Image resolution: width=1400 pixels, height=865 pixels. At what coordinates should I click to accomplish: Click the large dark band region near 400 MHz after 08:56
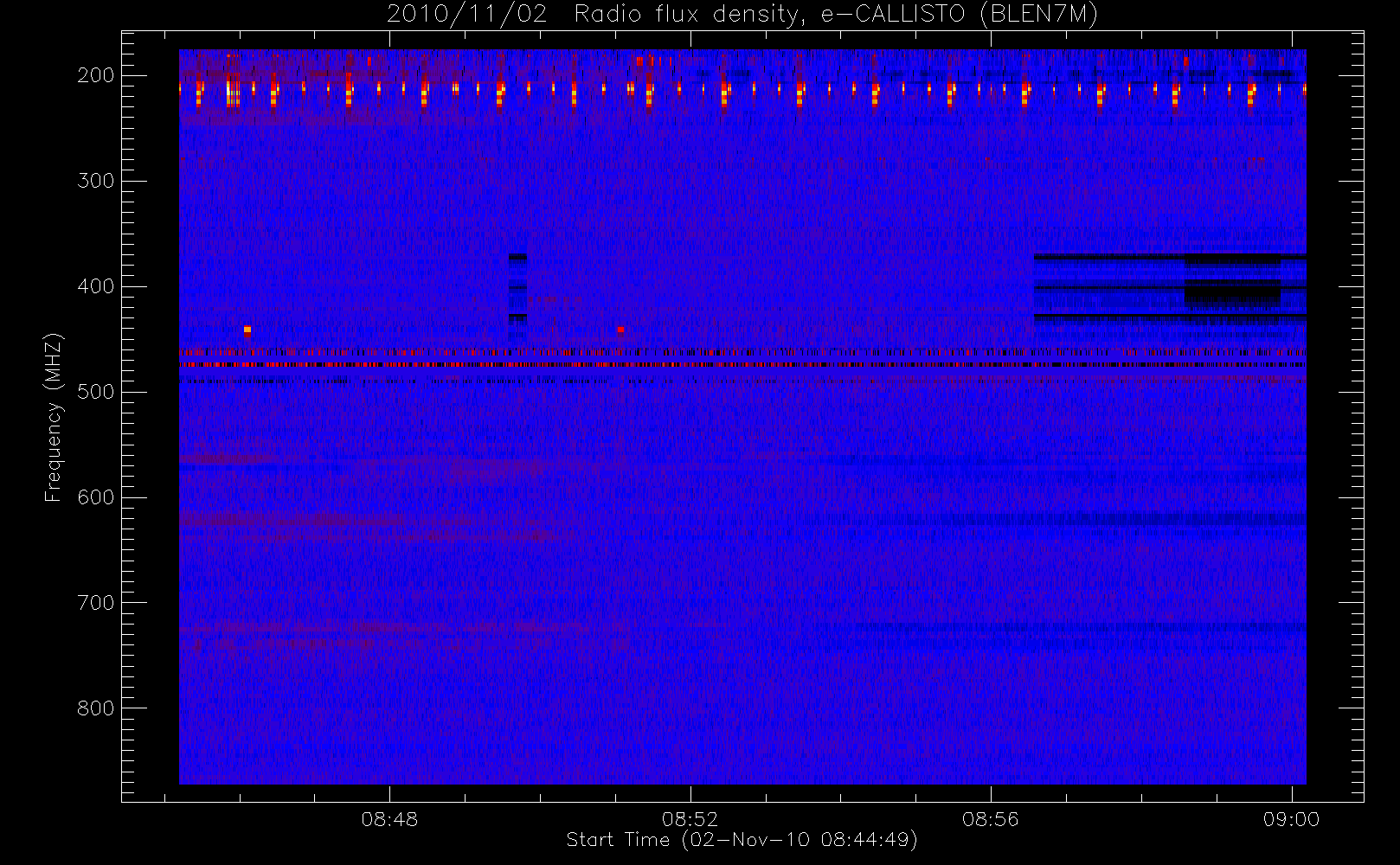[x=1170, y=289]
